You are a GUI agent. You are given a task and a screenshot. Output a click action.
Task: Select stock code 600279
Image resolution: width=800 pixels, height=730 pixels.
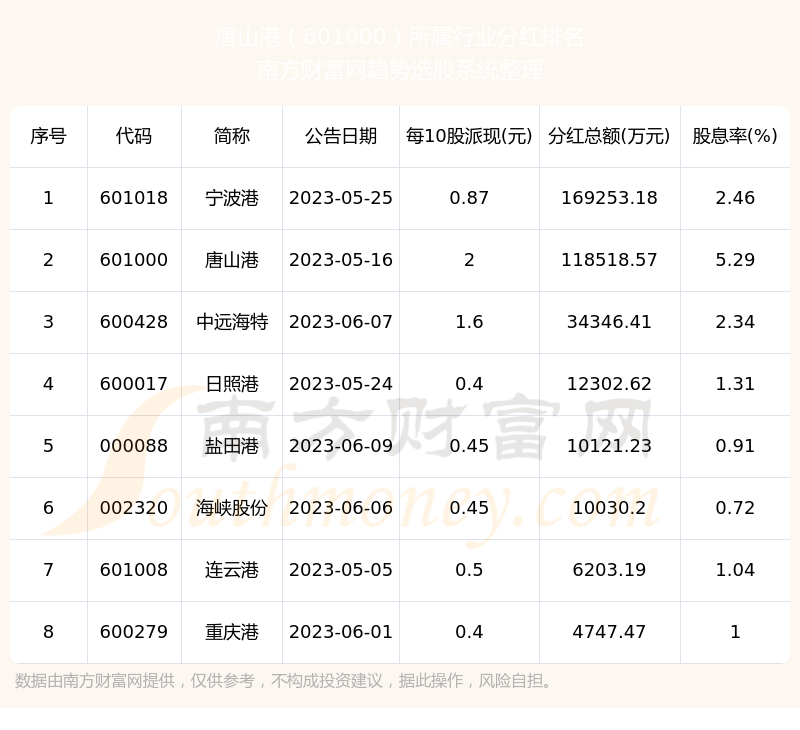click(134, 632)
